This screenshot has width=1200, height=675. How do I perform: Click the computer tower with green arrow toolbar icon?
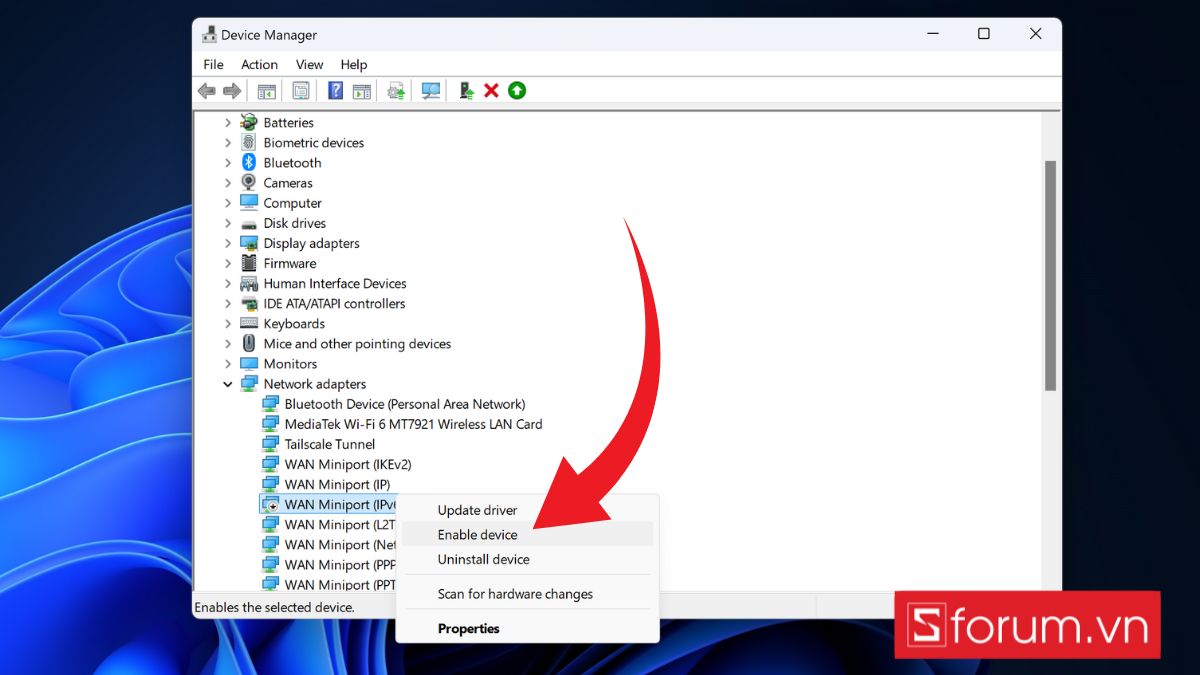tap(466, 91)
